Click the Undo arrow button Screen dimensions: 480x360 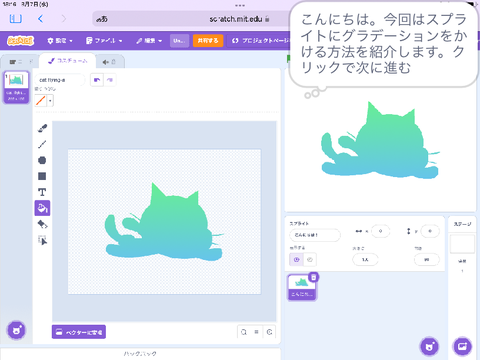97,80
